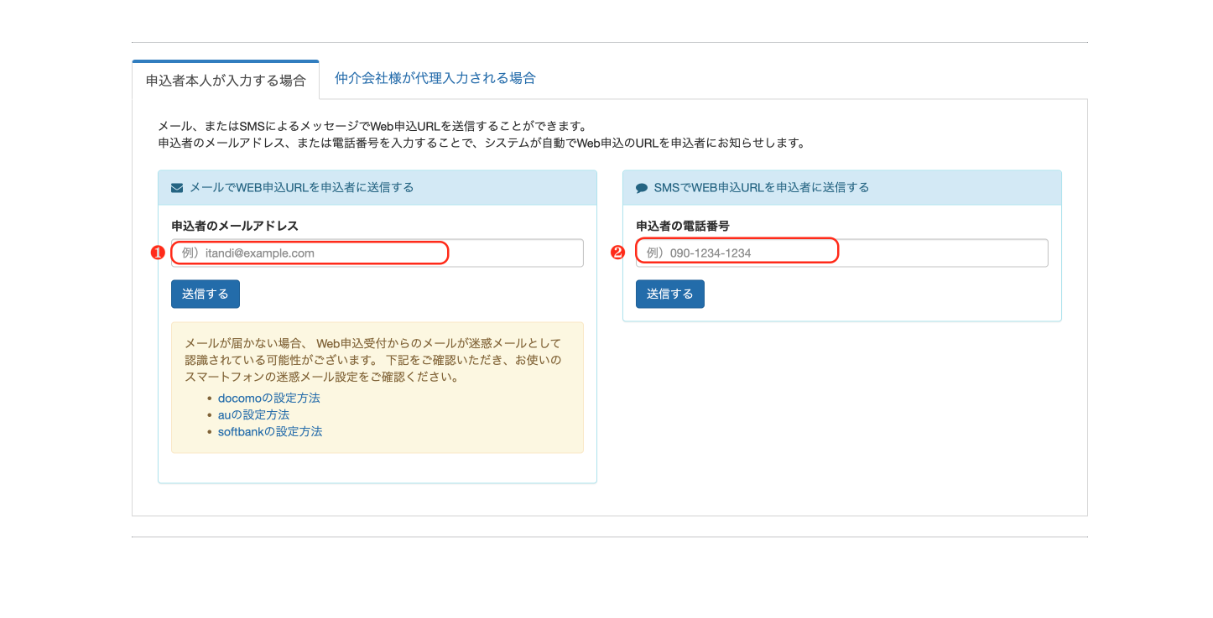The height and width of the screenshot is (618, 1213).
Task: Focus the 申込者の電話番号 input field
Action: (842, 253)
